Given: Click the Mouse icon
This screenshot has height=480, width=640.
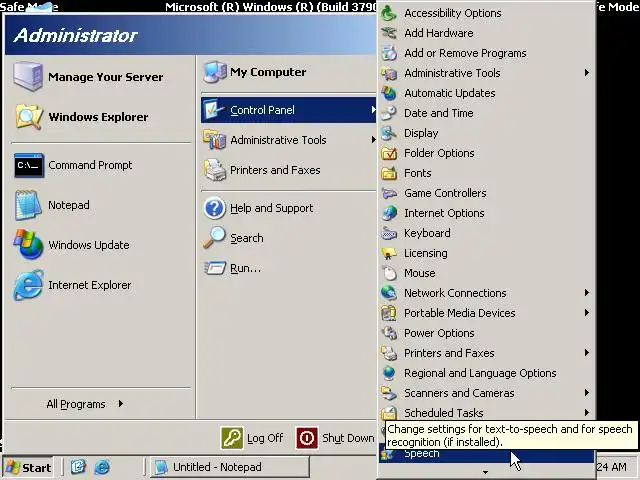Looking at the screenshot, I should point(389,273).
